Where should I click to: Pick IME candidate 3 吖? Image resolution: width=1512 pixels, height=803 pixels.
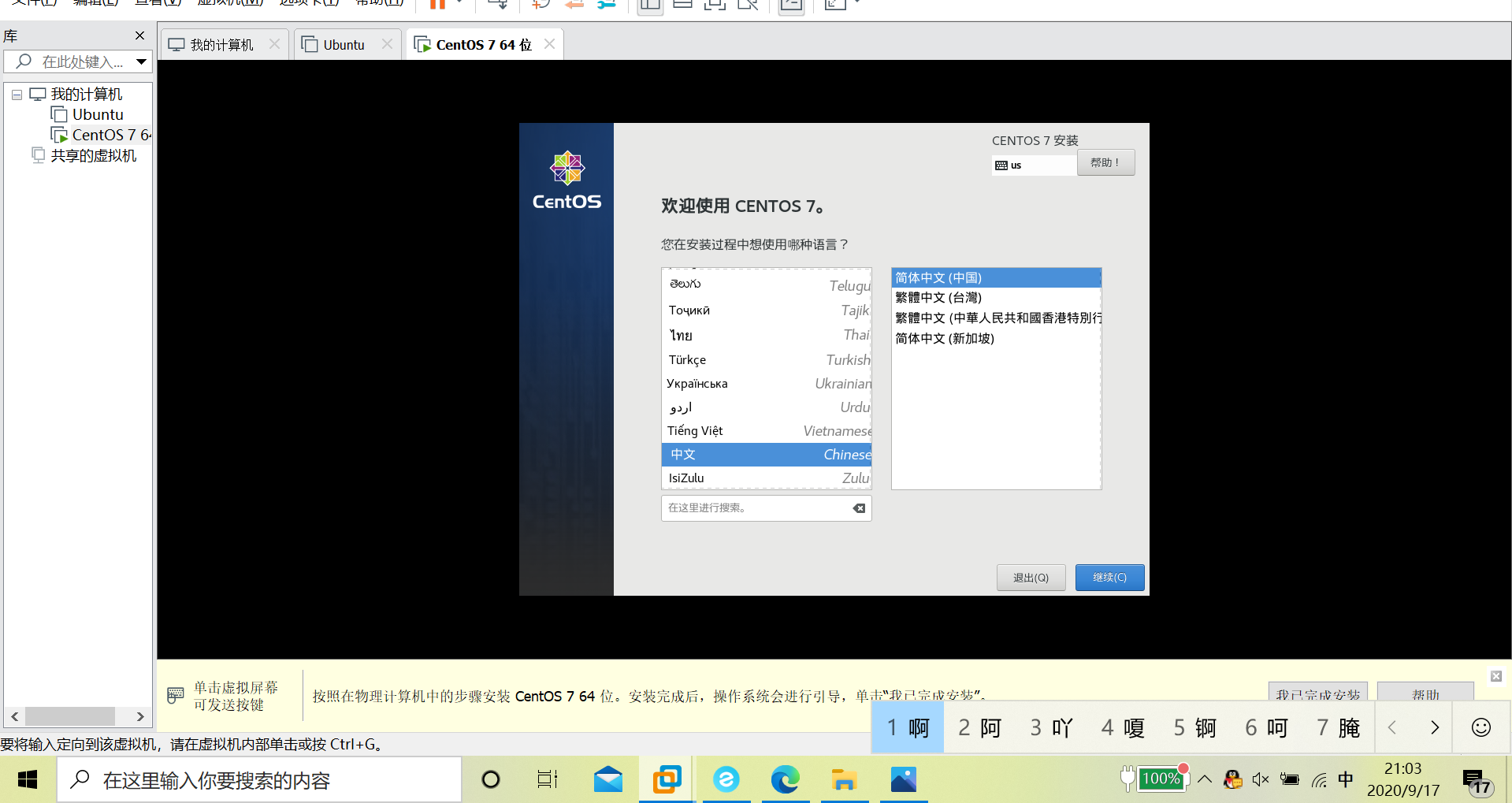click(1051, 727)
